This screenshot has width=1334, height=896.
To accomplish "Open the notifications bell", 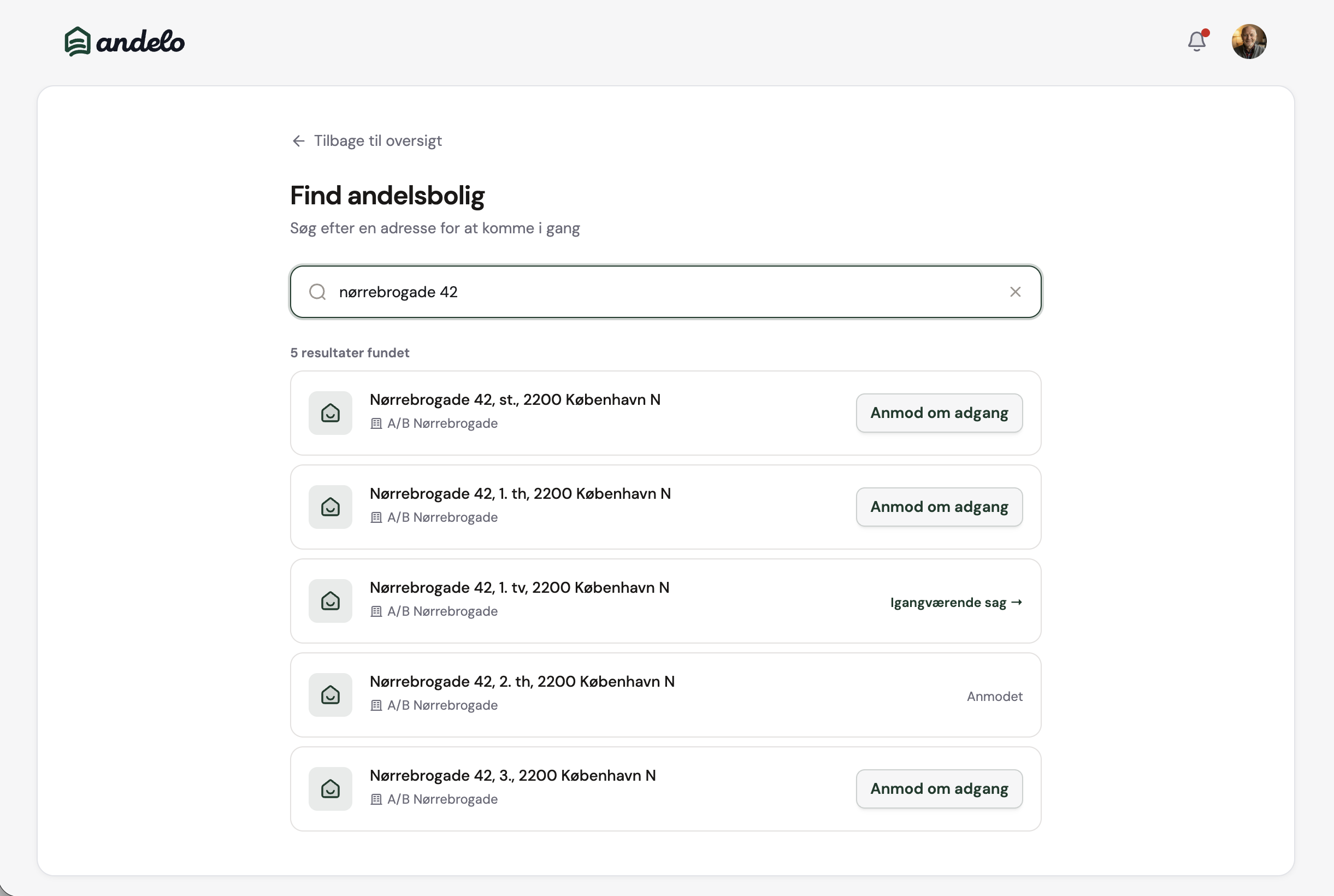I will [1196, 42].
